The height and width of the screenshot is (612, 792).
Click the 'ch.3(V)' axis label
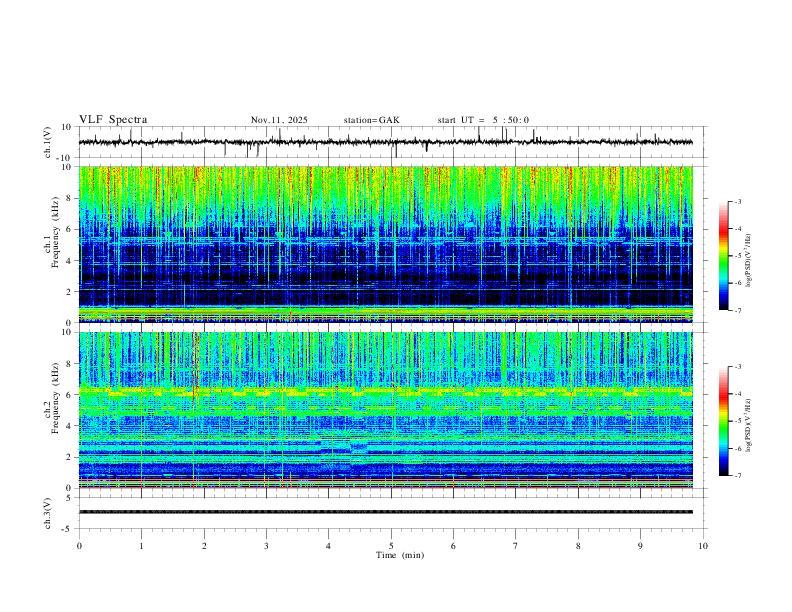48,513
